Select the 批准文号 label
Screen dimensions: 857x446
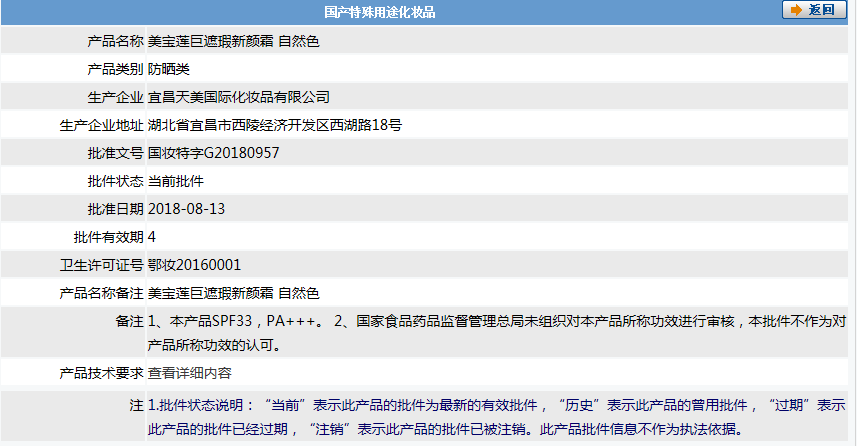115,154
